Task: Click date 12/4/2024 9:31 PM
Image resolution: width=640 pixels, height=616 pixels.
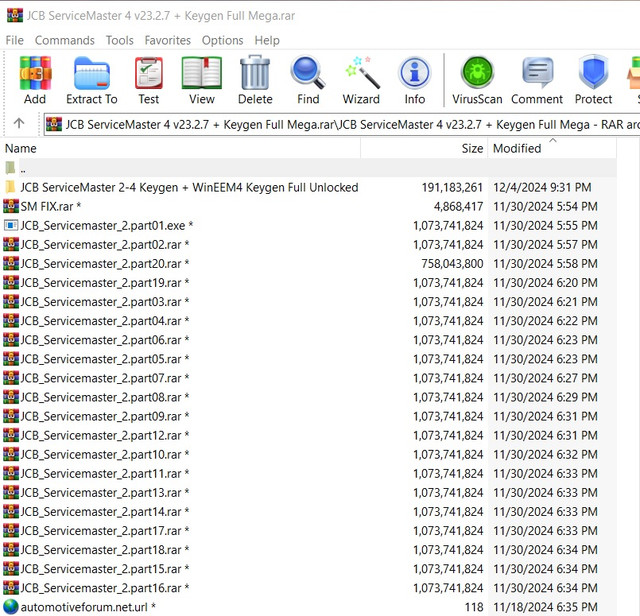Action: [542, 187]
